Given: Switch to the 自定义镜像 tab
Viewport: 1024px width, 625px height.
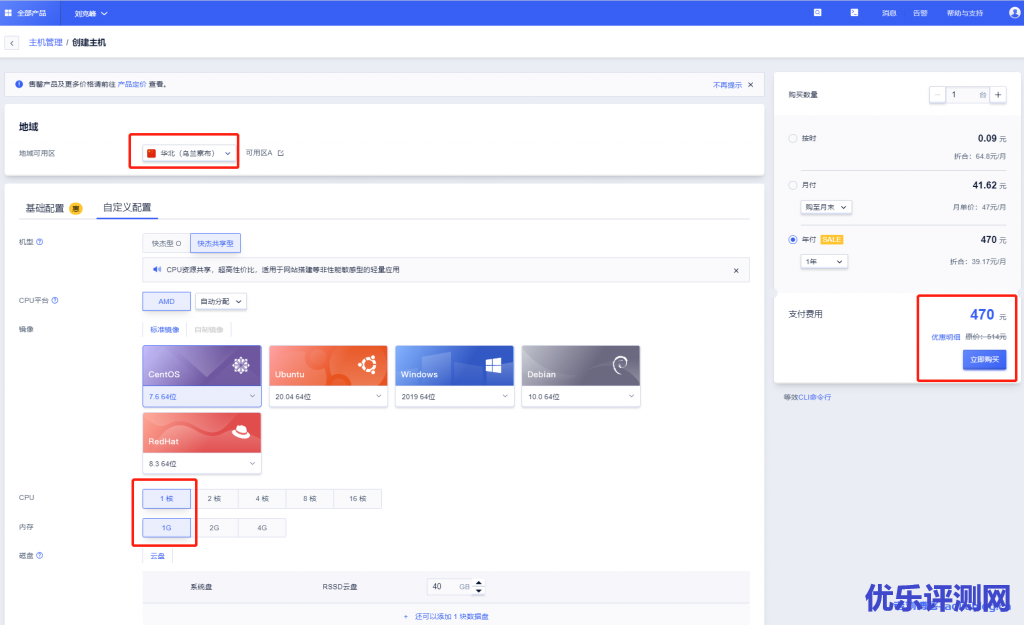Looking at the screenshot, I should [x=209, y=329].
